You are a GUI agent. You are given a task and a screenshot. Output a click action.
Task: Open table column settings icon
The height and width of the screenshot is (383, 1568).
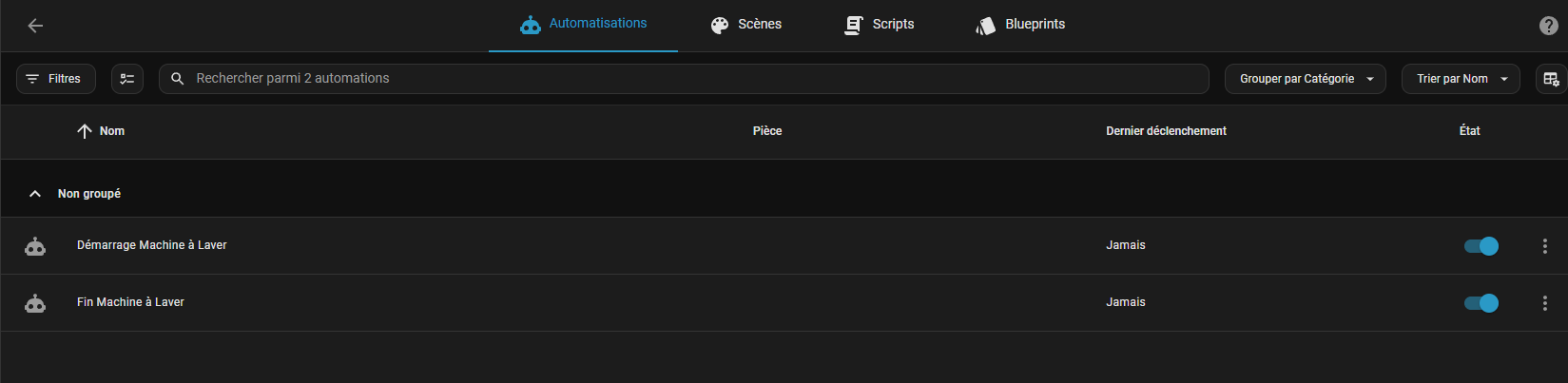click(1550, 79)
